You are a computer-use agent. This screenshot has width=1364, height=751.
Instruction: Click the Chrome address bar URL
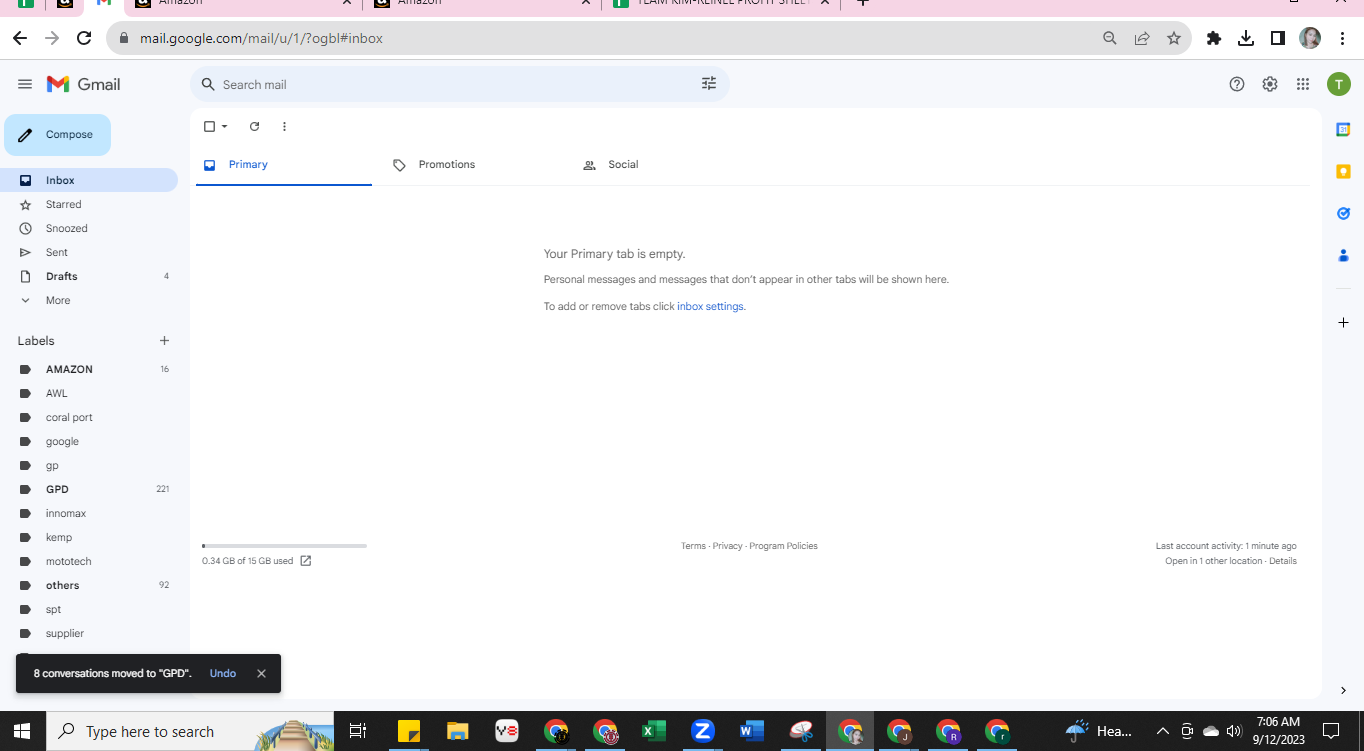(x=261, y=38)
